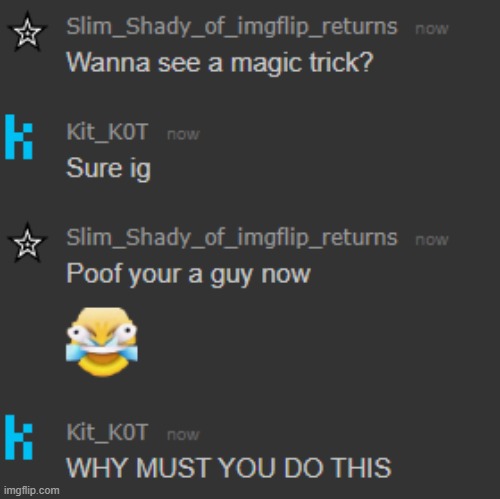This screenshot has height=499, width=500.
Task: Click the blue K avatar beside WHY MUST YOU
Action: click(x=19, y=437)
